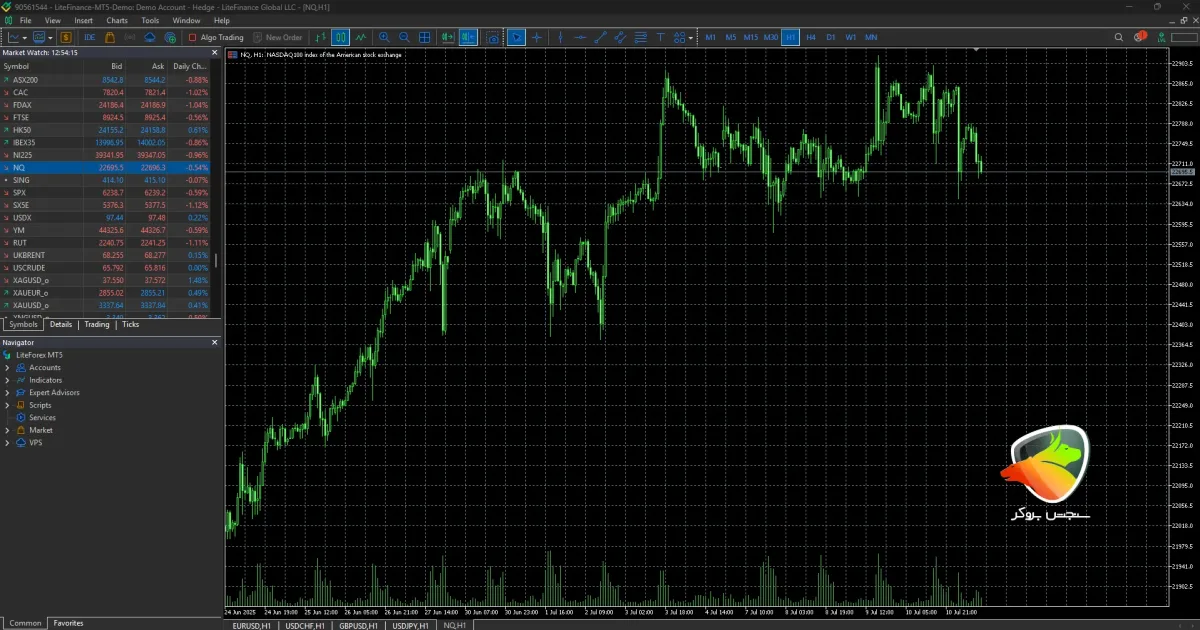Viewport: 1200px width, 630px height.
Task: Open the Signals broadcast icon
Action: point(130,37)
